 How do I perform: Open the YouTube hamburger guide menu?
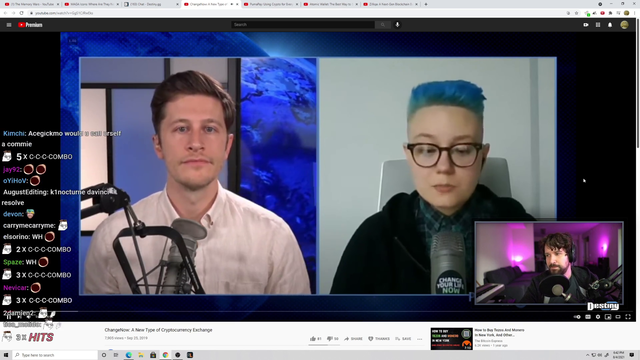click(x=9, y=25)
